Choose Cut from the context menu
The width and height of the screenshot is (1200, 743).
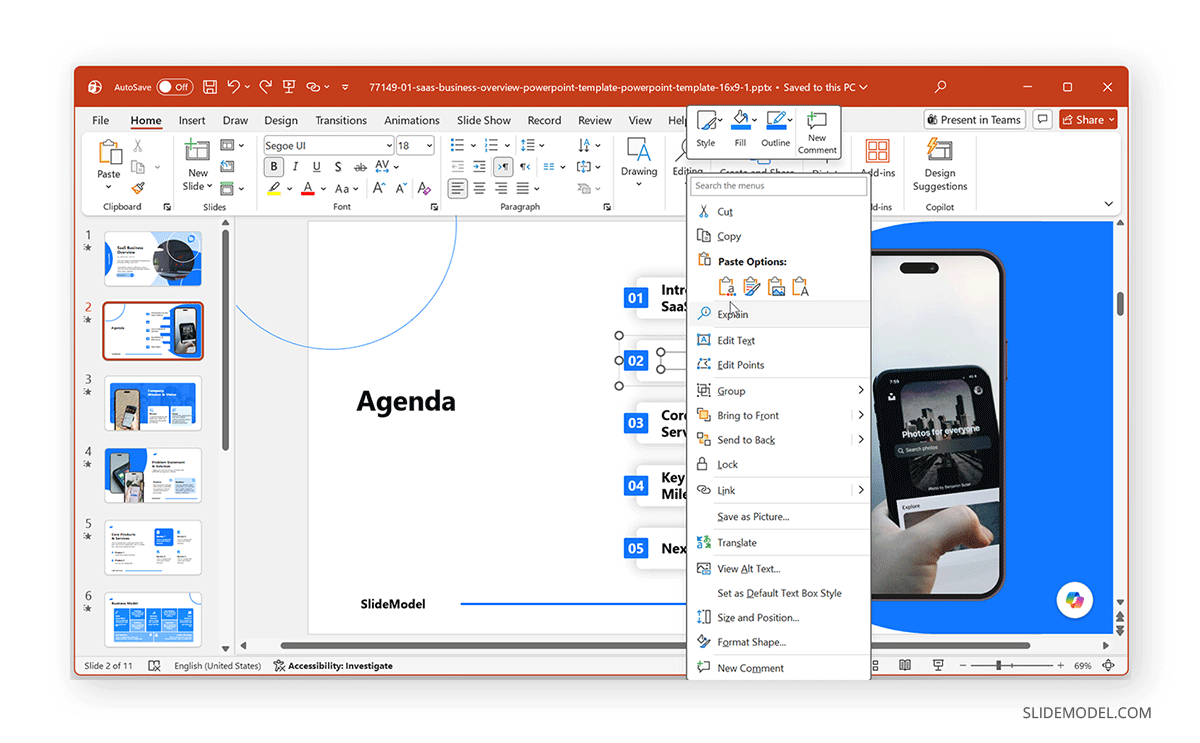pyautogui.click(x=779, y=212)
